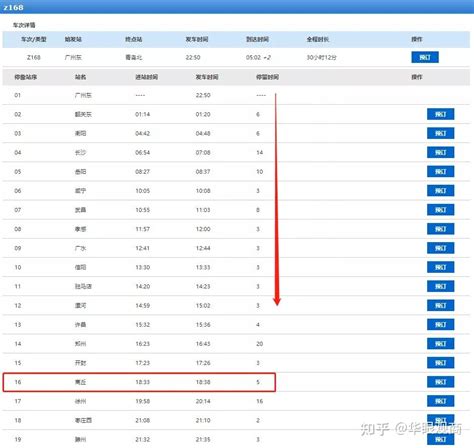
Task: Click terminal station 青岛北
Action: click(x=134, y=57)
